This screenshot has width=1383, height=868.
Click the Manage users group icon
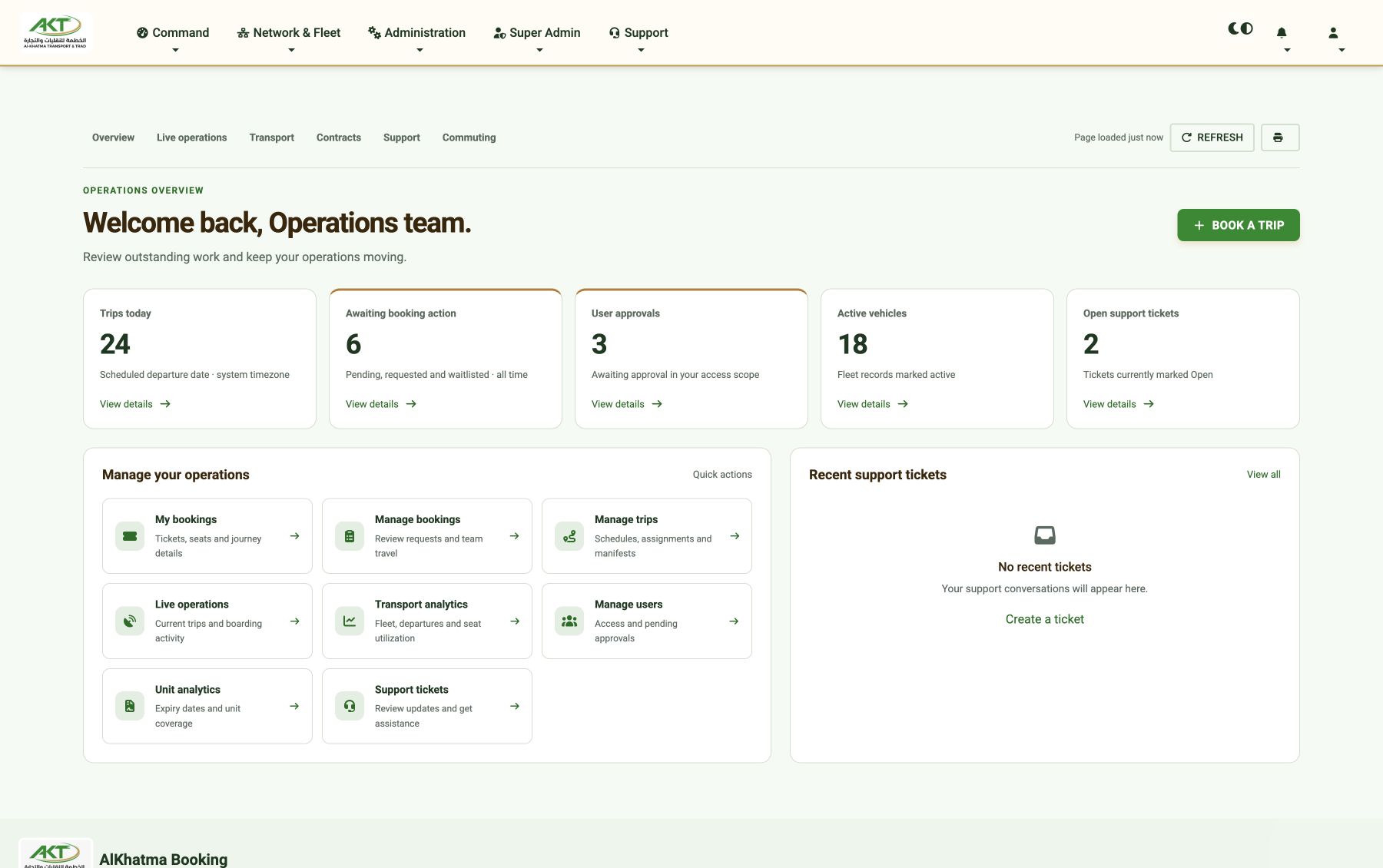tap(569, 621)
